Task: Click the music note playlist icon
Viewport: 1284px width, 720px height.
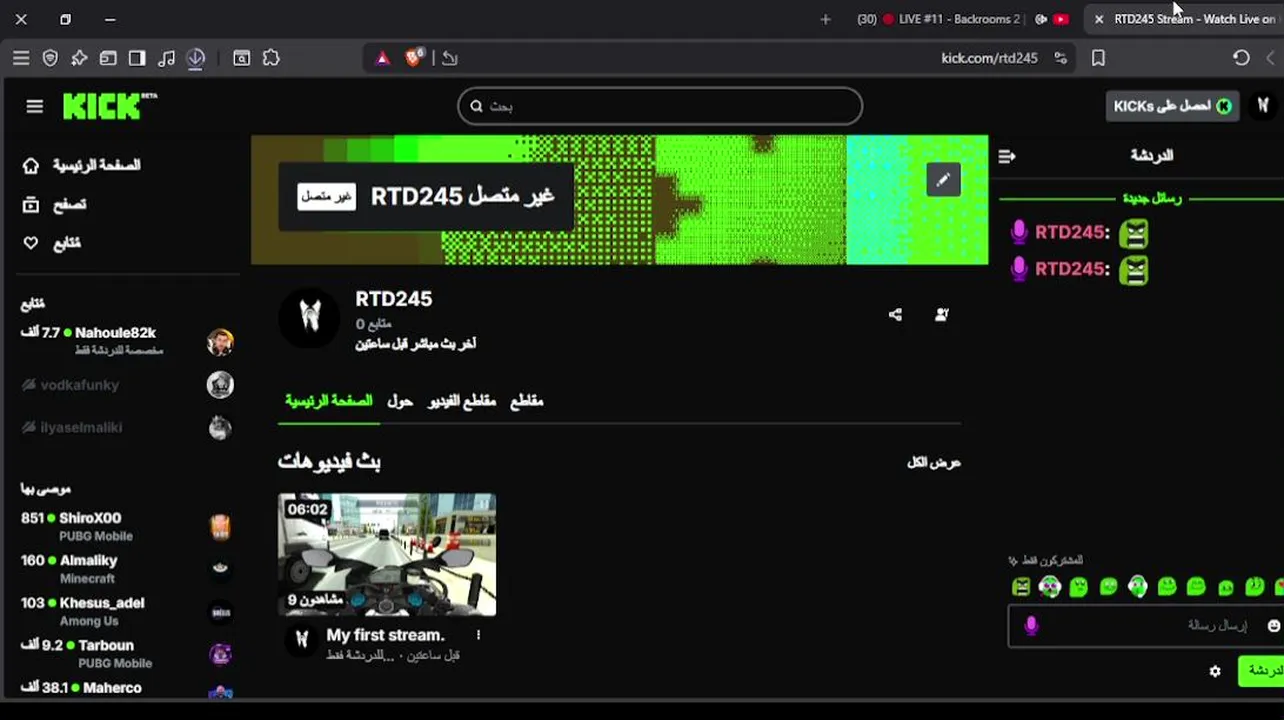Action: click(x=167, y=58)
